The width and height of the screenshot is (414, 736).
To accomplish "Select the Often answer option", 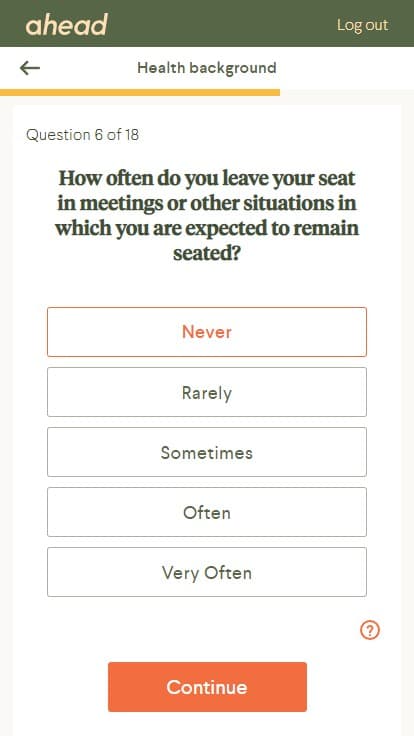I will pyautogui.click(x=207, y=512).
